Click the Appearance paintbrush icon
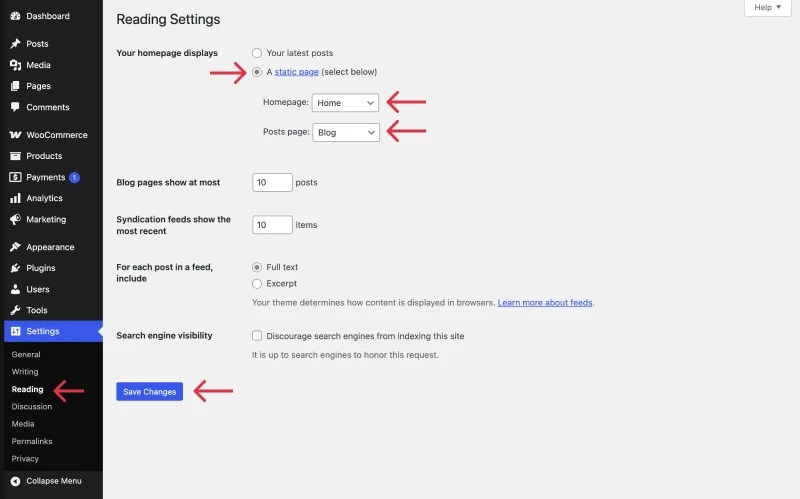Image resolution: width=800 pixels, height=499 pixels. (15, 247)
